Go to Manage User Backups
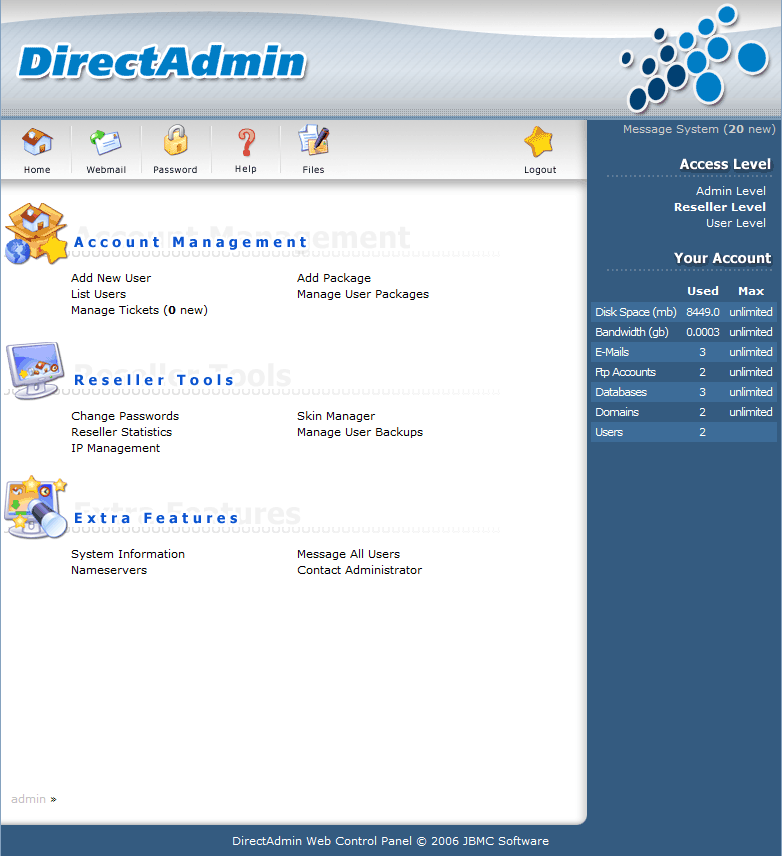Image resolution: width=782 pixels, height=856 pixels. pyautogui.click(x=360, y=432)
